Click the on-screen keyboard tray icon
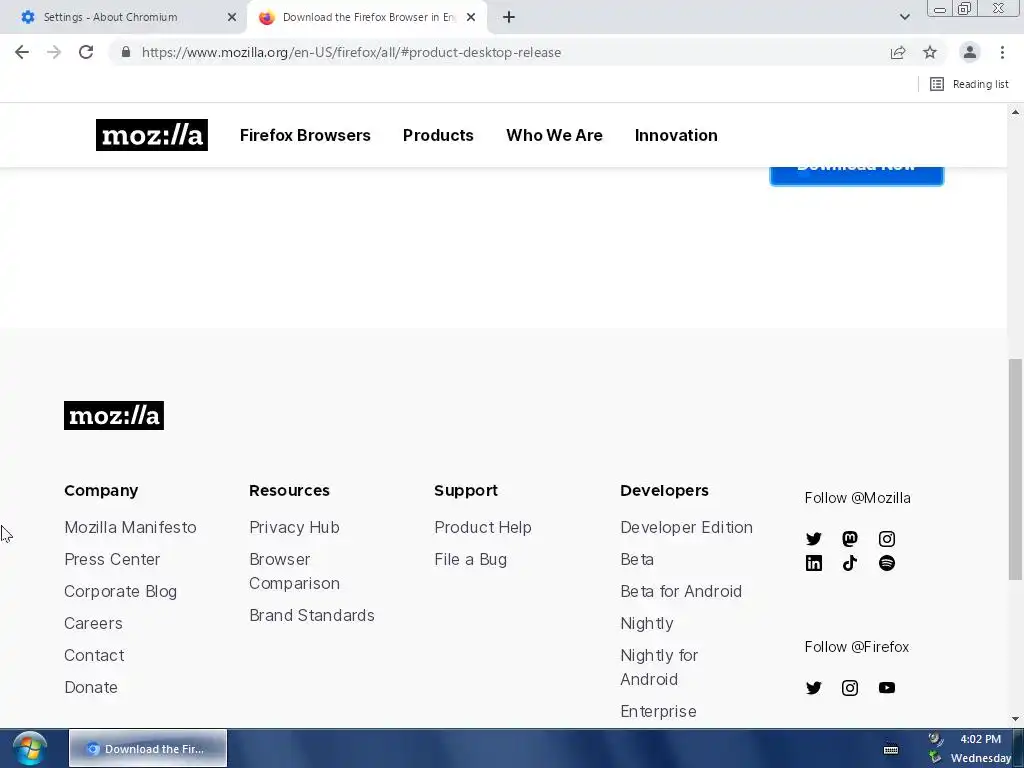Image resolution: width=1024 pixels, height=768 pixels. (x=891, y=750)
